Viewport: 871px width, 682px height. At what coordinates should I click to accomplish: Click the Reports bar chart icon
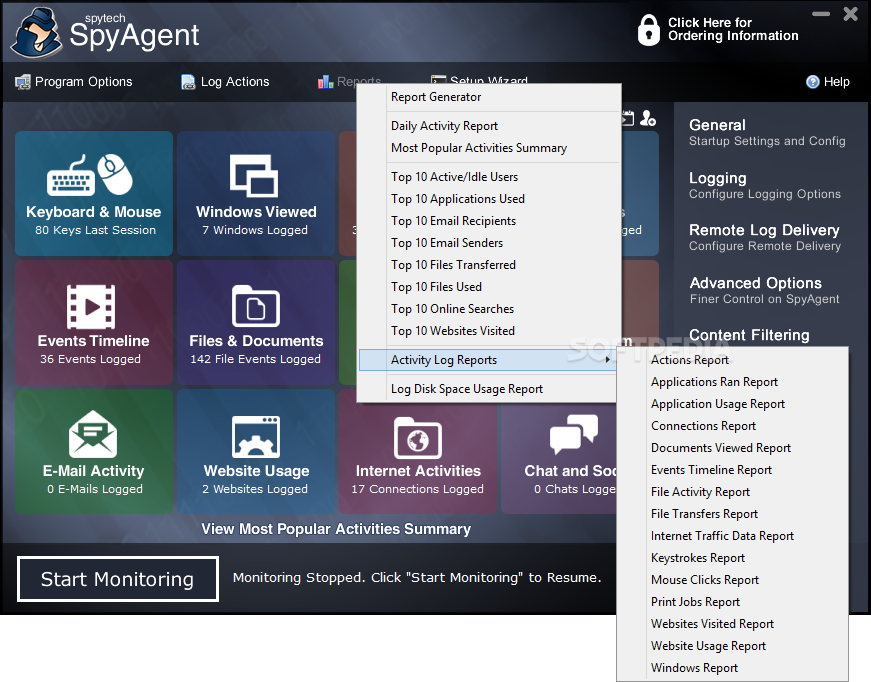(326, 82)
